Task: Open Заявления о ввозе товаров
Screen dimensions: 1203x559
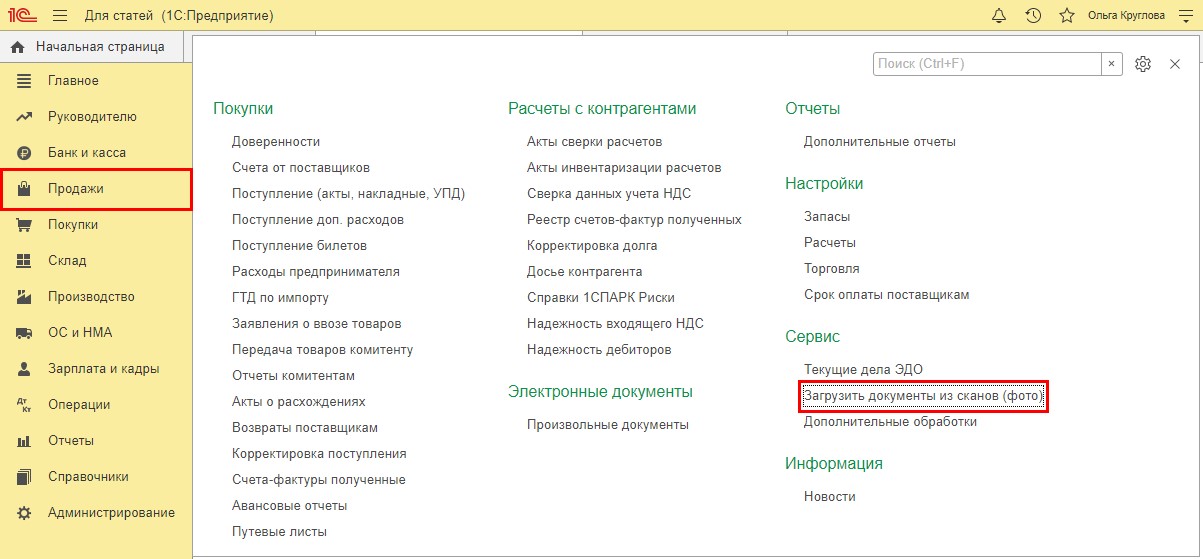Action: point(317,324)
